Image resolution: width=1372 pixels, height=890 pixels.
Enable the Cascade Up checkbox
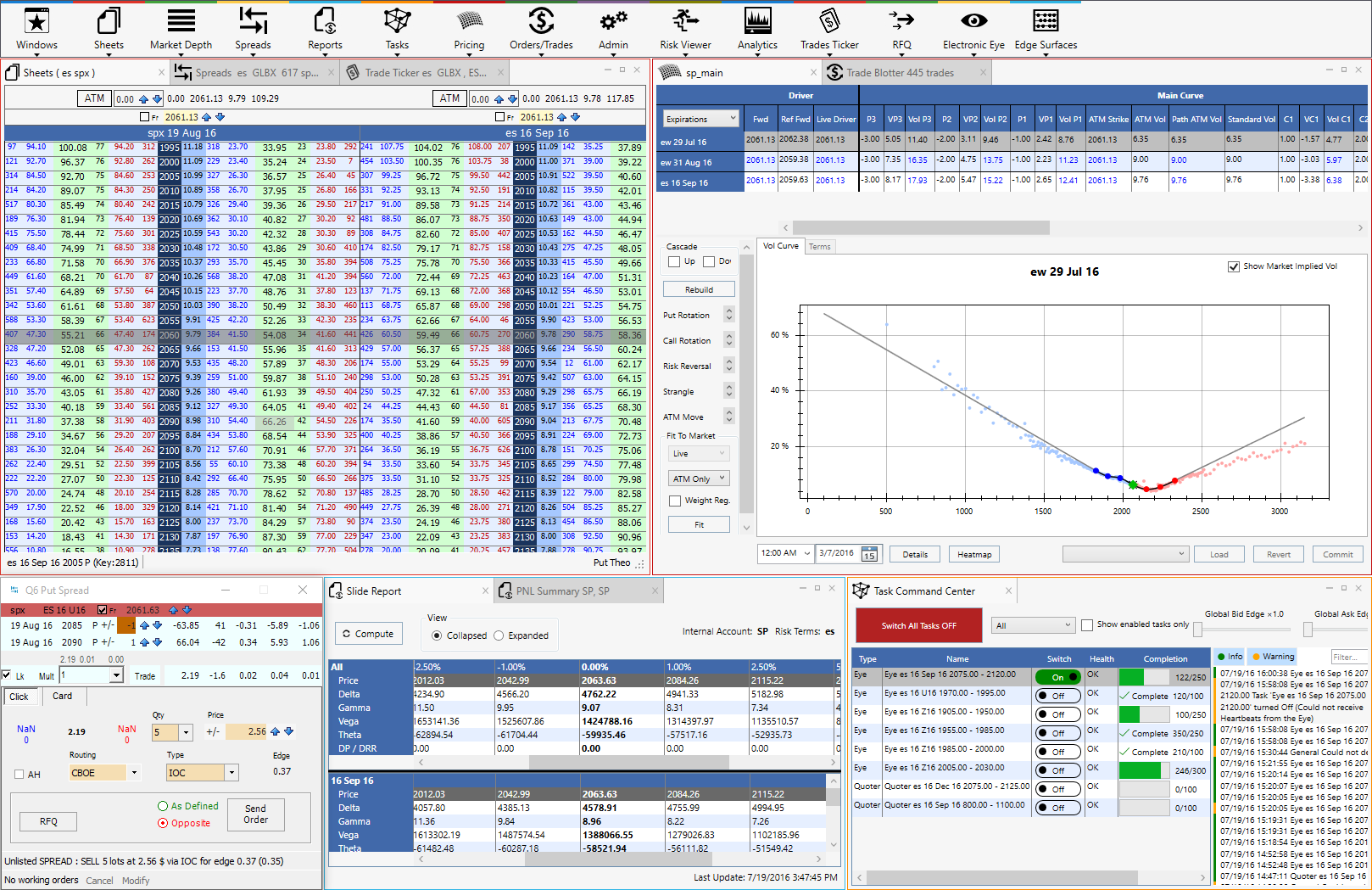pyautogui.click(x=674, y=261)
